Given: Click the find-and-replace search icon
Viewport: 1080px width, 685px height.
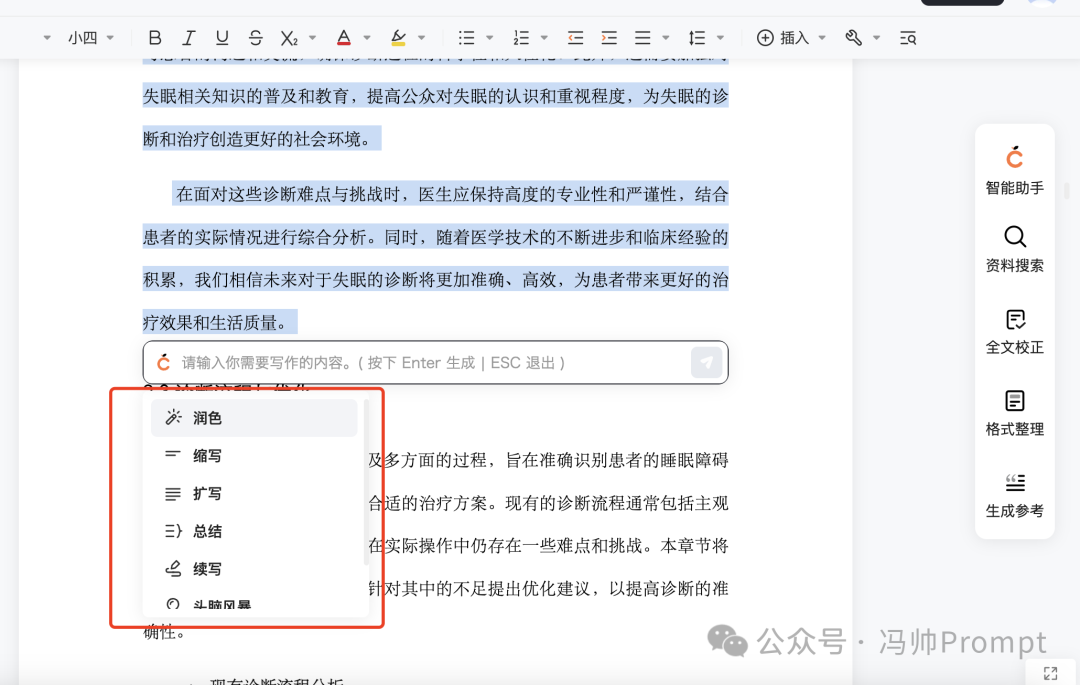Looking at the screenshot, I should pyautogui.click(x=907, y=37).
